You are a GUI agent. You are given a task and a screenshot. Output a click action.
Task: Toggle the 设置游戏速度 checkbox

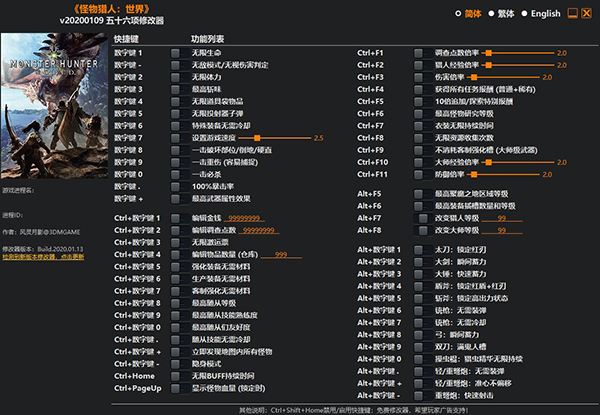[x=176, y=137]
